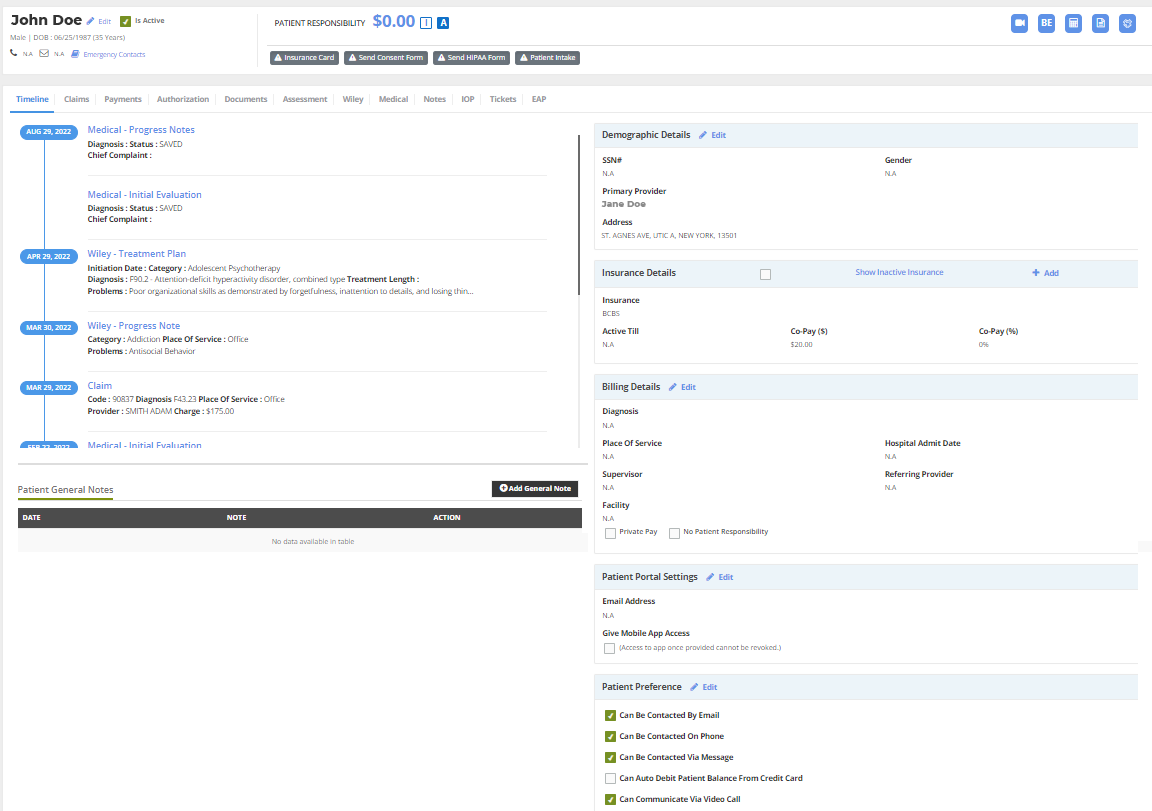Open the calculator icon in the header
The width and height of the screenshot is (1152, 811).
(1073, 23)
